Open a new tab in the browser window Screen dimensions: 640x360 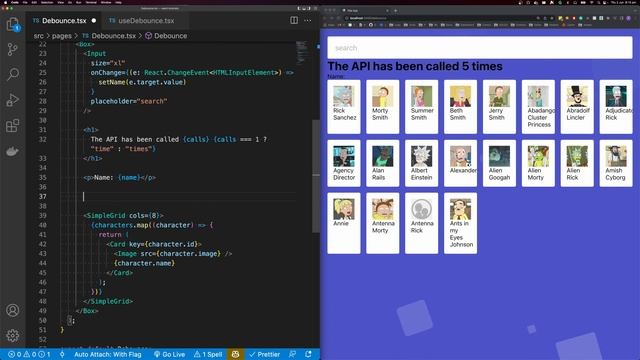point(396,11)
